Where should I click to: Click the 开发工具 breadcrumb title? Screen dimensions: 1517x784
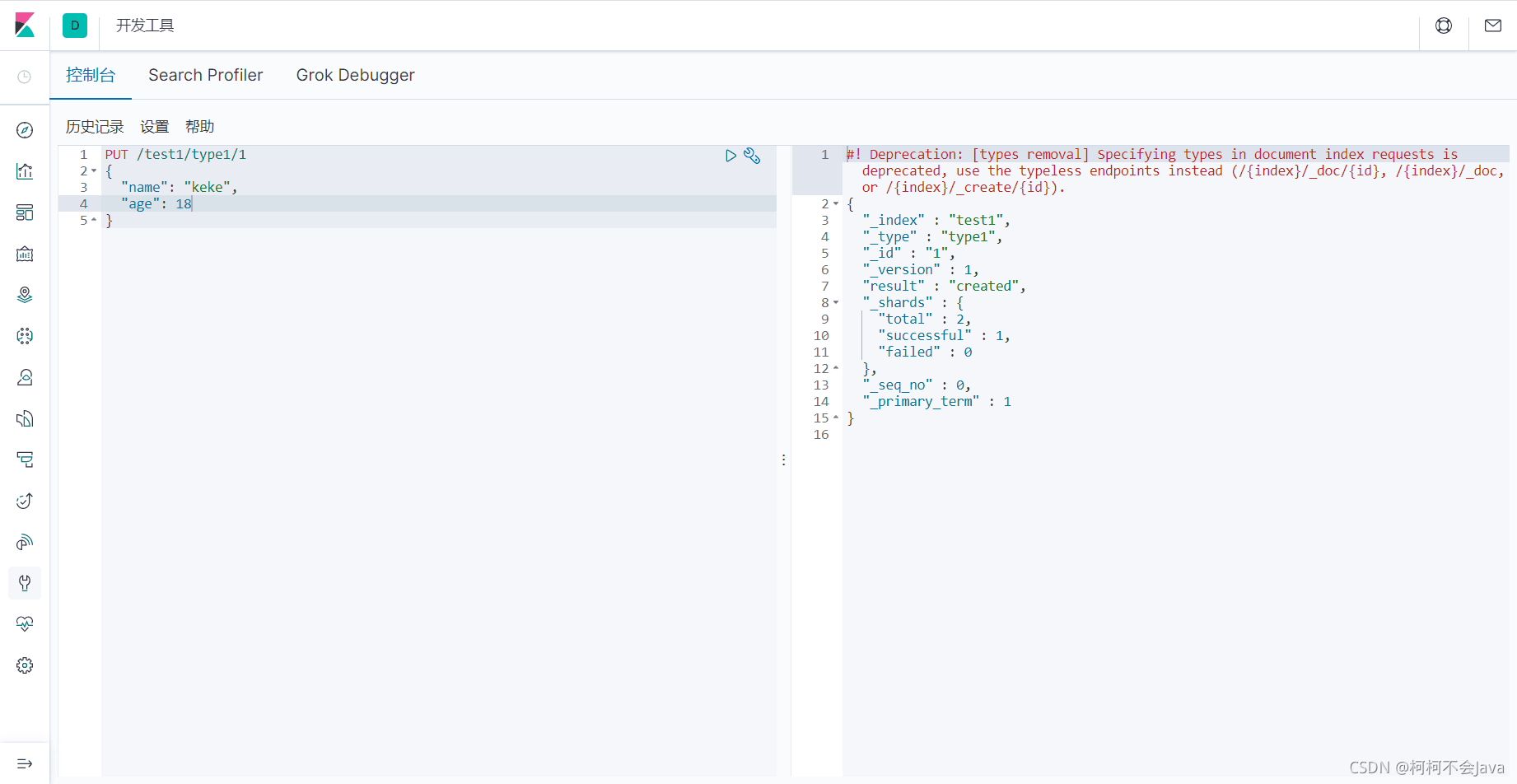click(145, 26)
